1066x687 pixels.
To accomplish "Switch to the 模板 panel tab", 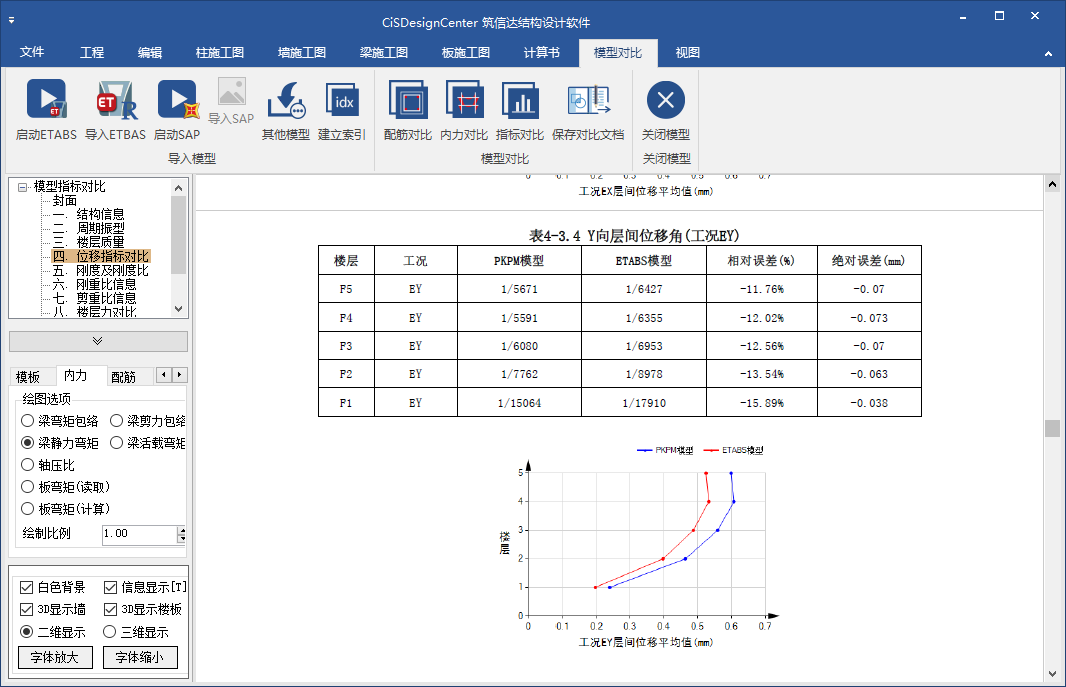I will point(28,377).
